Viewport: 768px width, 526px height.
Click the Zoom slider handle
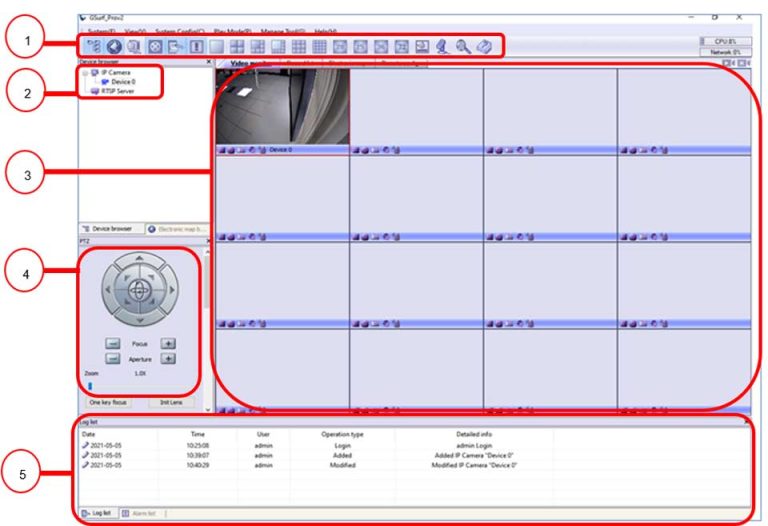89,385
